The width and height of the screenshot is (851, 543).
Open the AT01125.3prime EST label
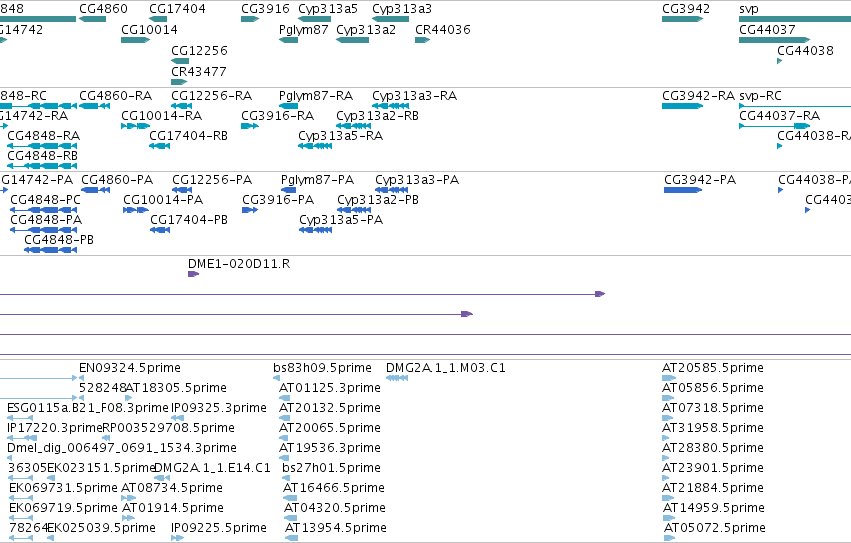point(330,388)
